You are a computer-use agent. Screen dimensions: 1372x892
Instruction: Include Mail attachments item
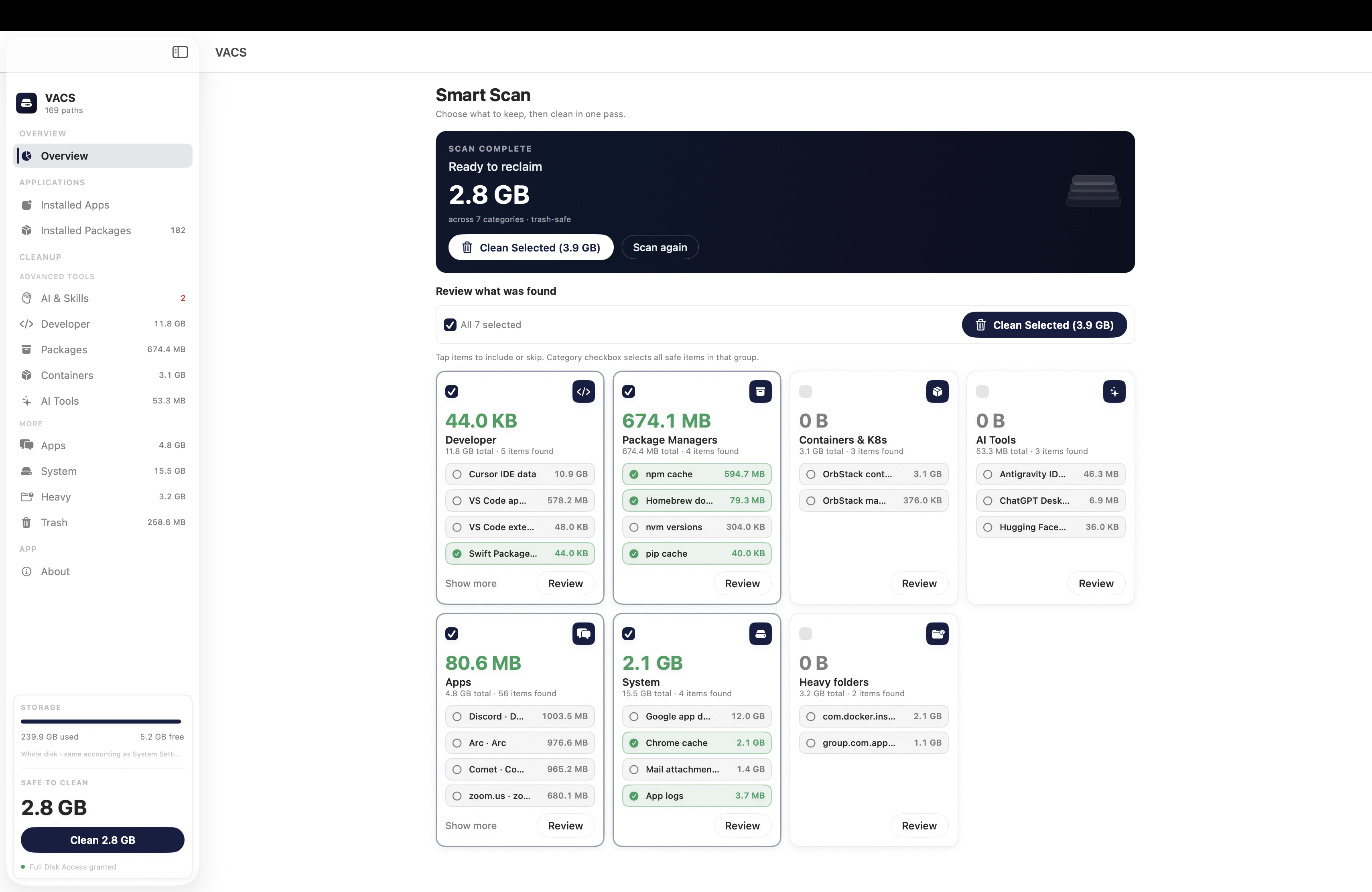pyautogui.click(x=697, y=769)
